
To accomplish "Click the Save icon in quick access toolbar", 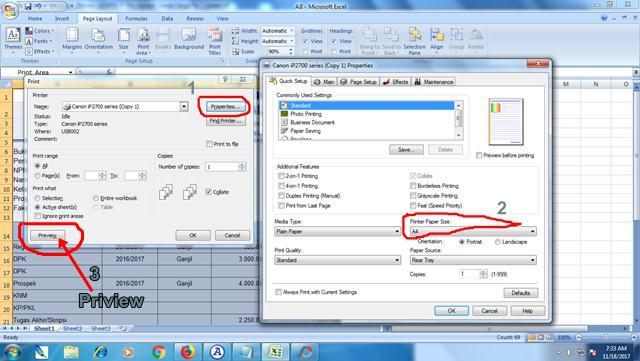I will tap(28, 6).
